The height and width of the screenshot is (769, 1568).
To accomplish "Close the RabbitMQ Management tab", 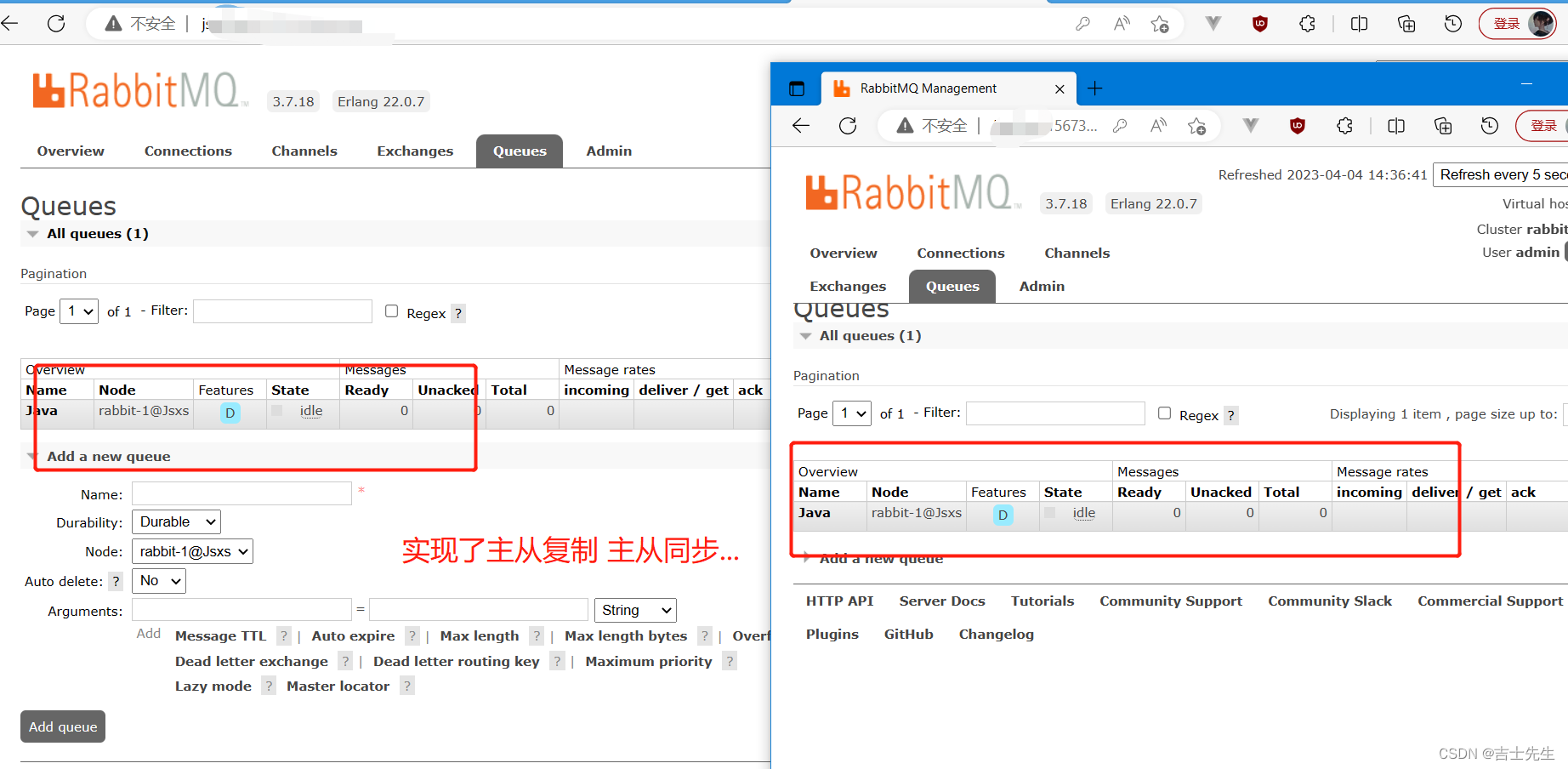I will 1060,88.
